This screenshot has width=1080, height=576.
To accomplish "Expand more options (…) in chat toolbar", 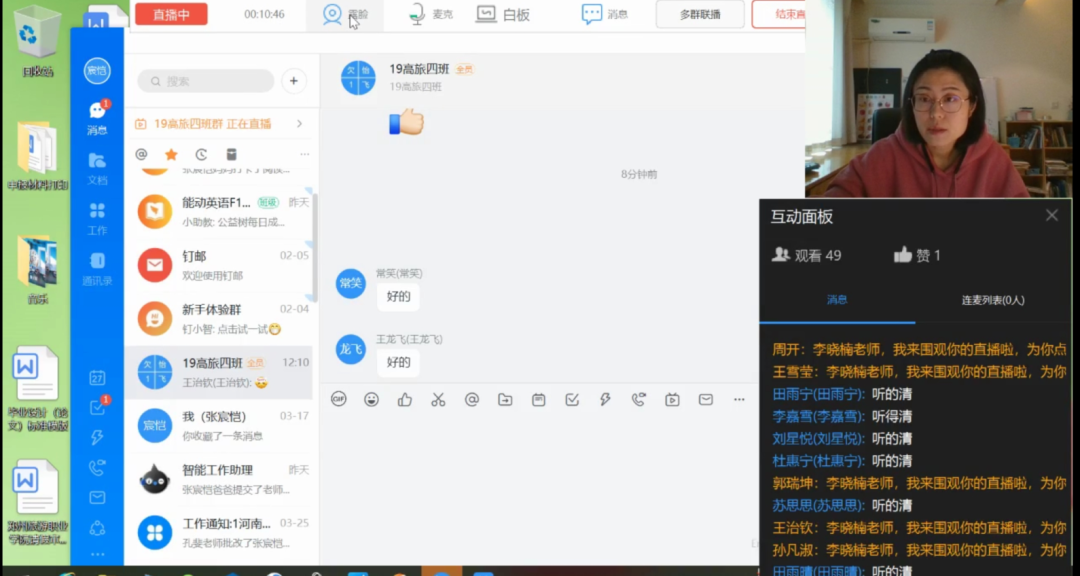I will (739, 399).
